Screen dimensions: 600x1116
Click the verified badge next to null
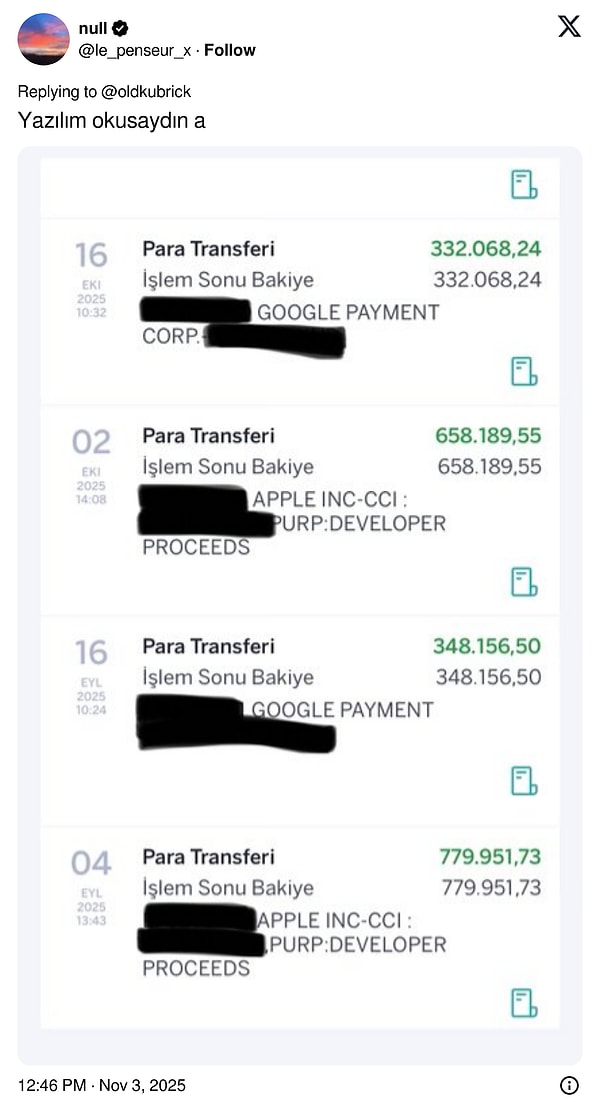(122, 29)
